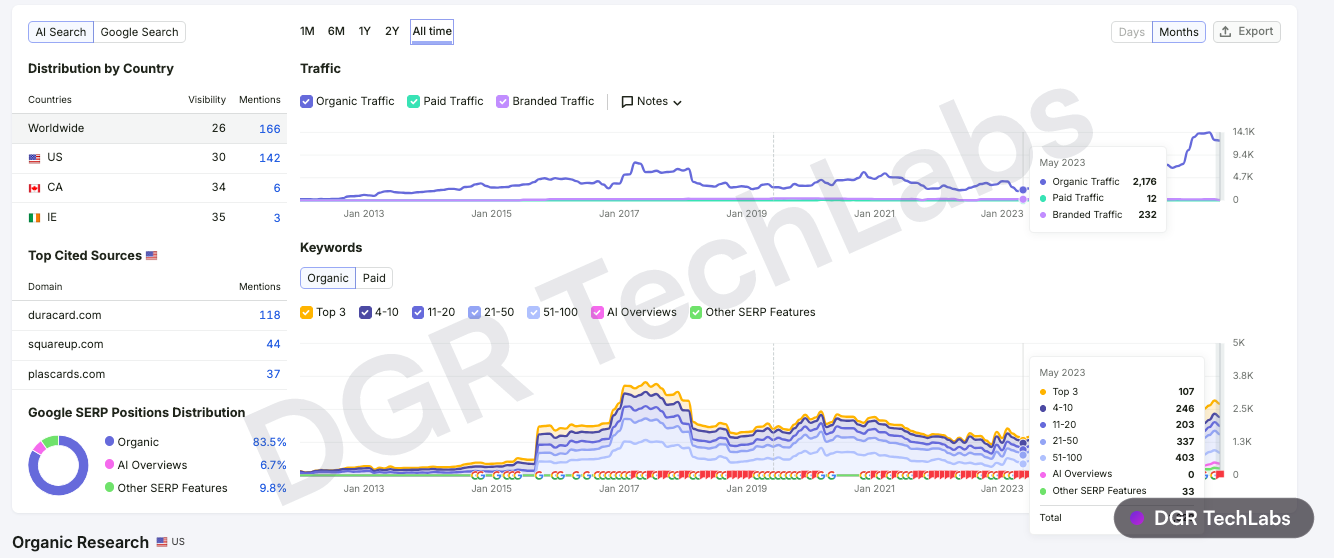Image resolution: width=1334 pixels, height=558 pixels.
Task: Click the AI Overviews 6.7% value
Action: (273, 465)
